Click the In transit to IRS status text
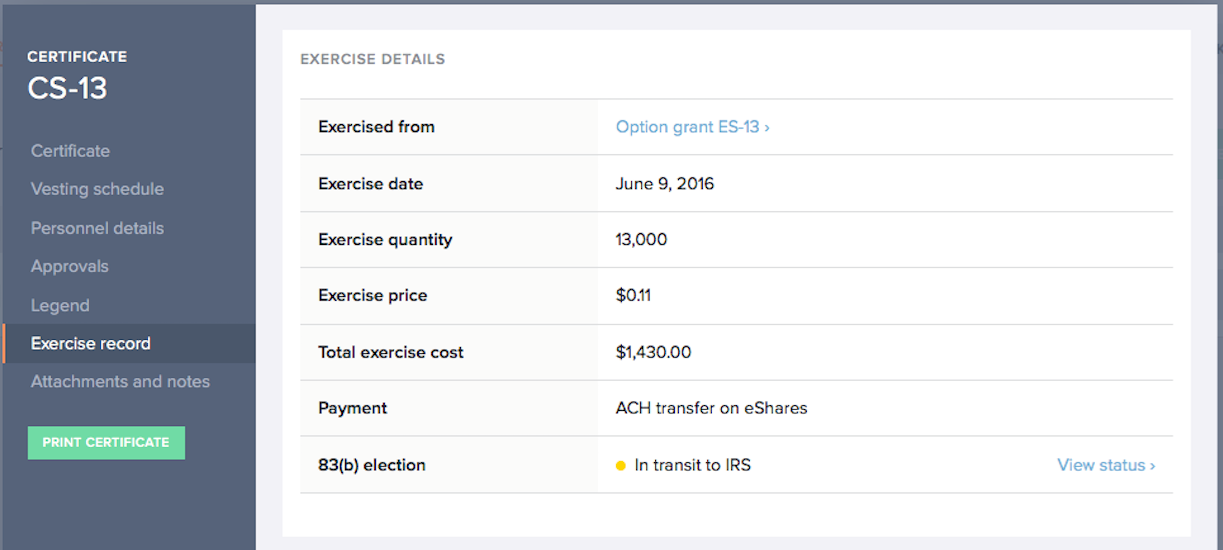Image resolution: width=1223 pixels, height=550 pixels. [692, 465]
